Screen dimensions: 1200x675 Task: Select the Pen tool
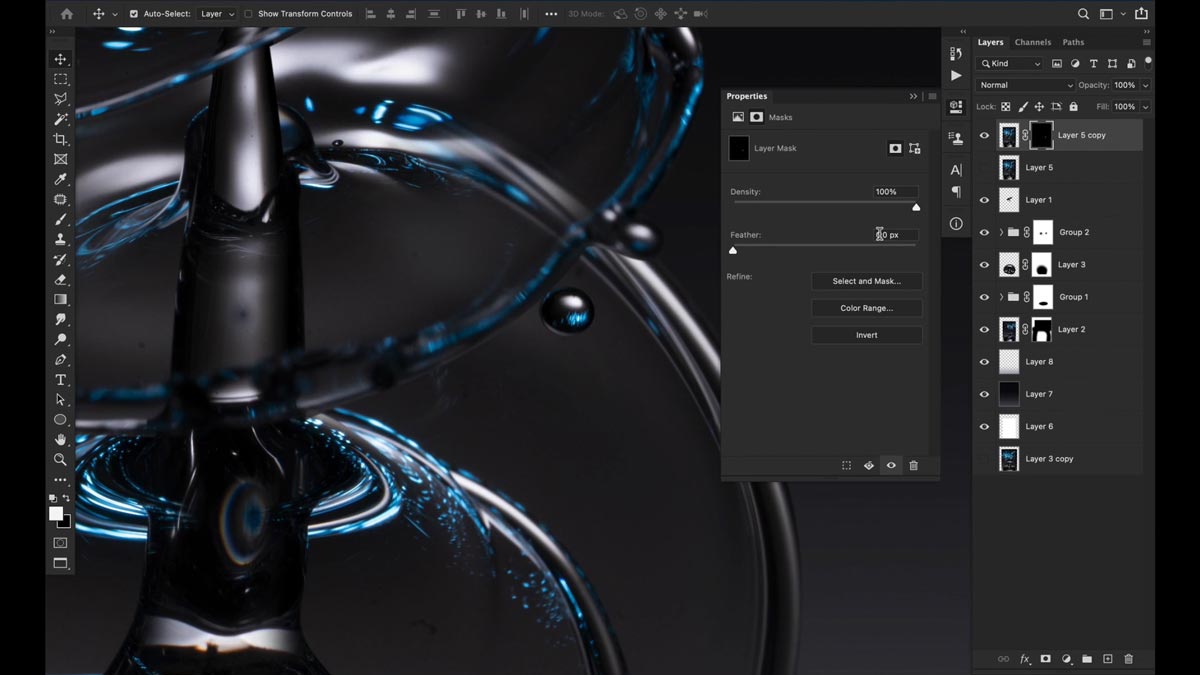click(x=61, y=359)
